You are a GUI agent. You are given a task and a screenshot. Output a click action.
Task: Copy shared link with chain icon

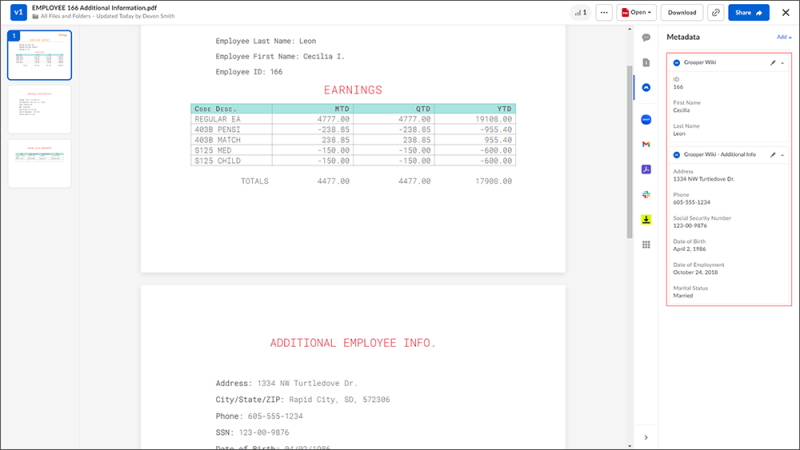click(716, 13)
